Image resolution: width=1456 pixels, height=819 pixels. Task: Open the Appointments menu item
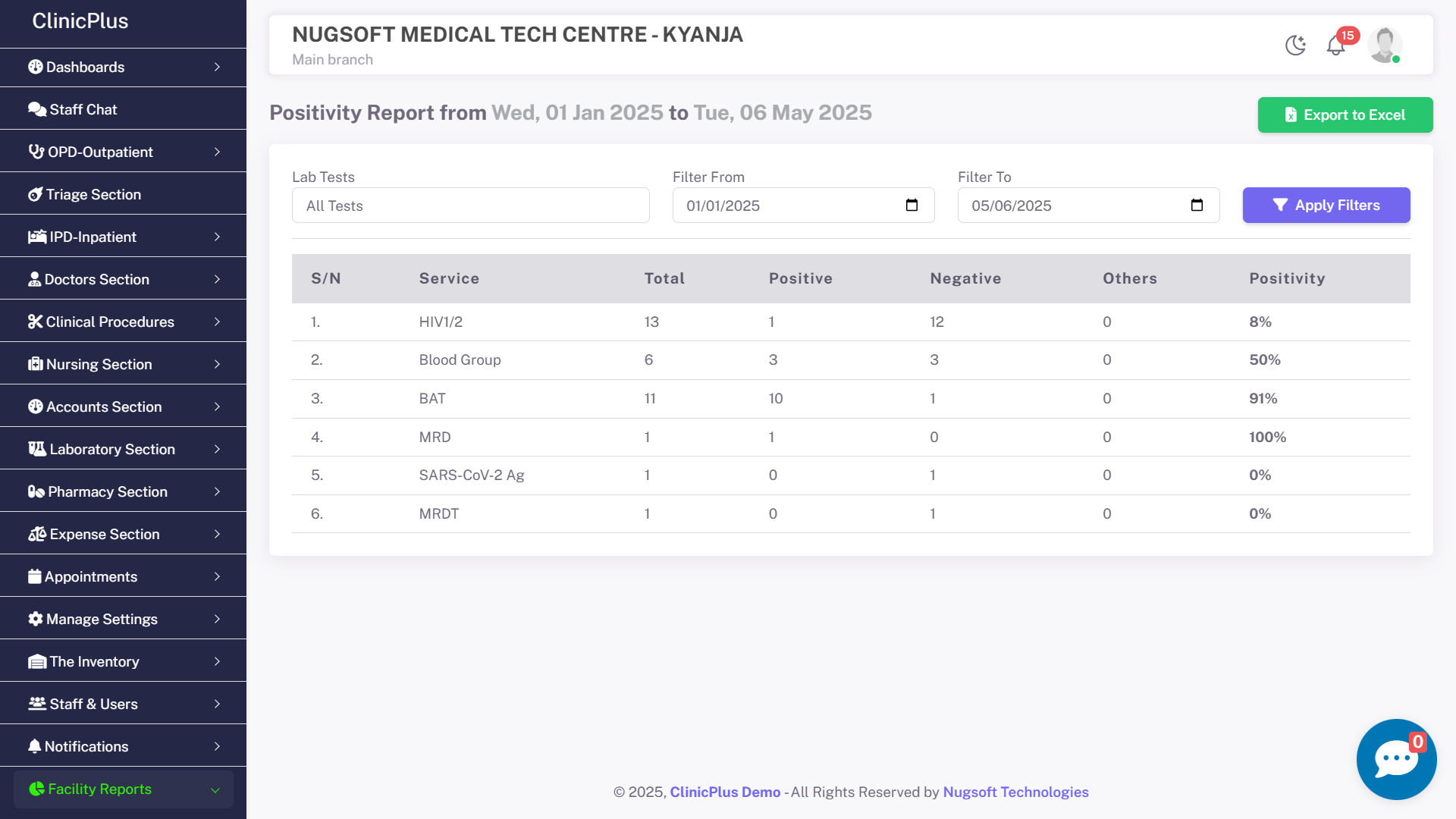click(91, 576)
